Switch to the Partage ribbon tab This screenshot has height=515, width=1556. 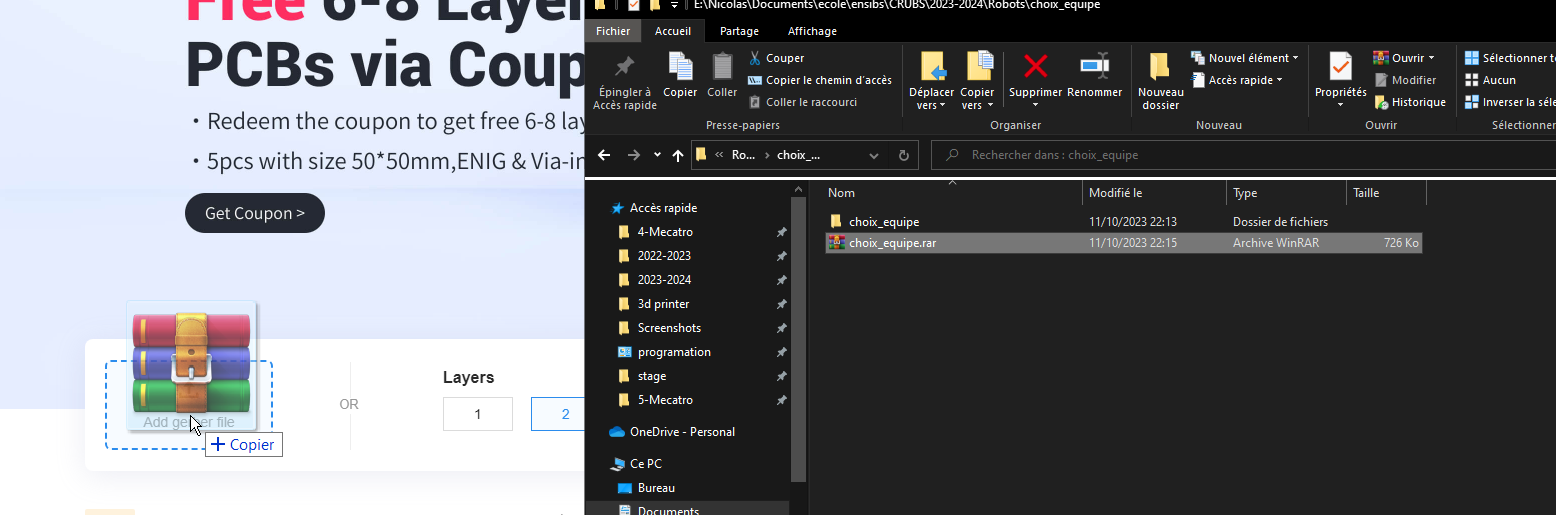[739, 31]
